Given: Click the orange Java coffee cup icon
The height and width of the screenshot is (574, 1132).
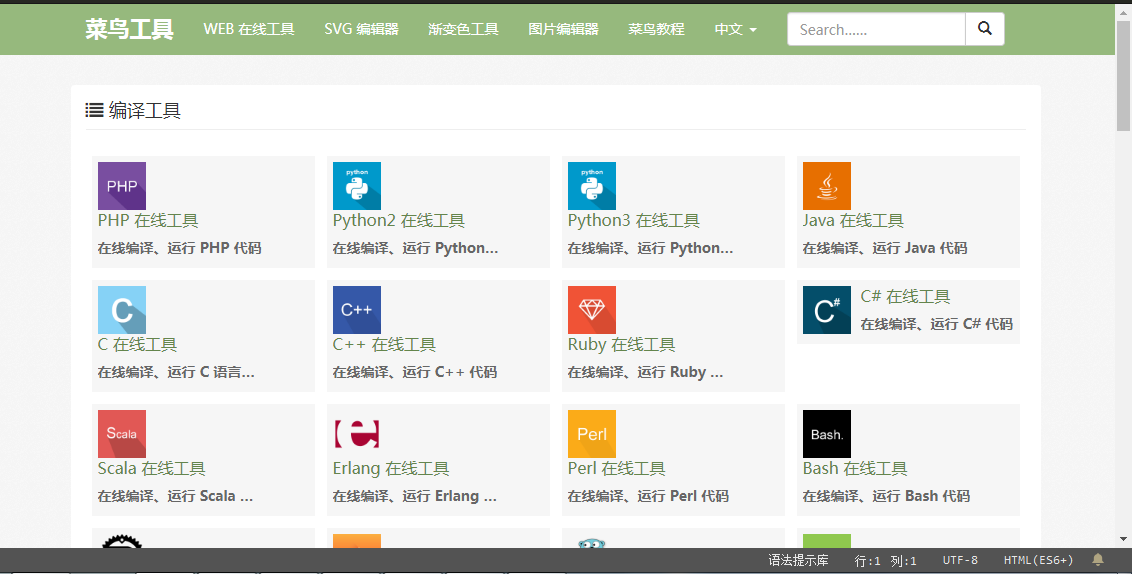Looking at the screenshot, I should click(x=827, y=186).
